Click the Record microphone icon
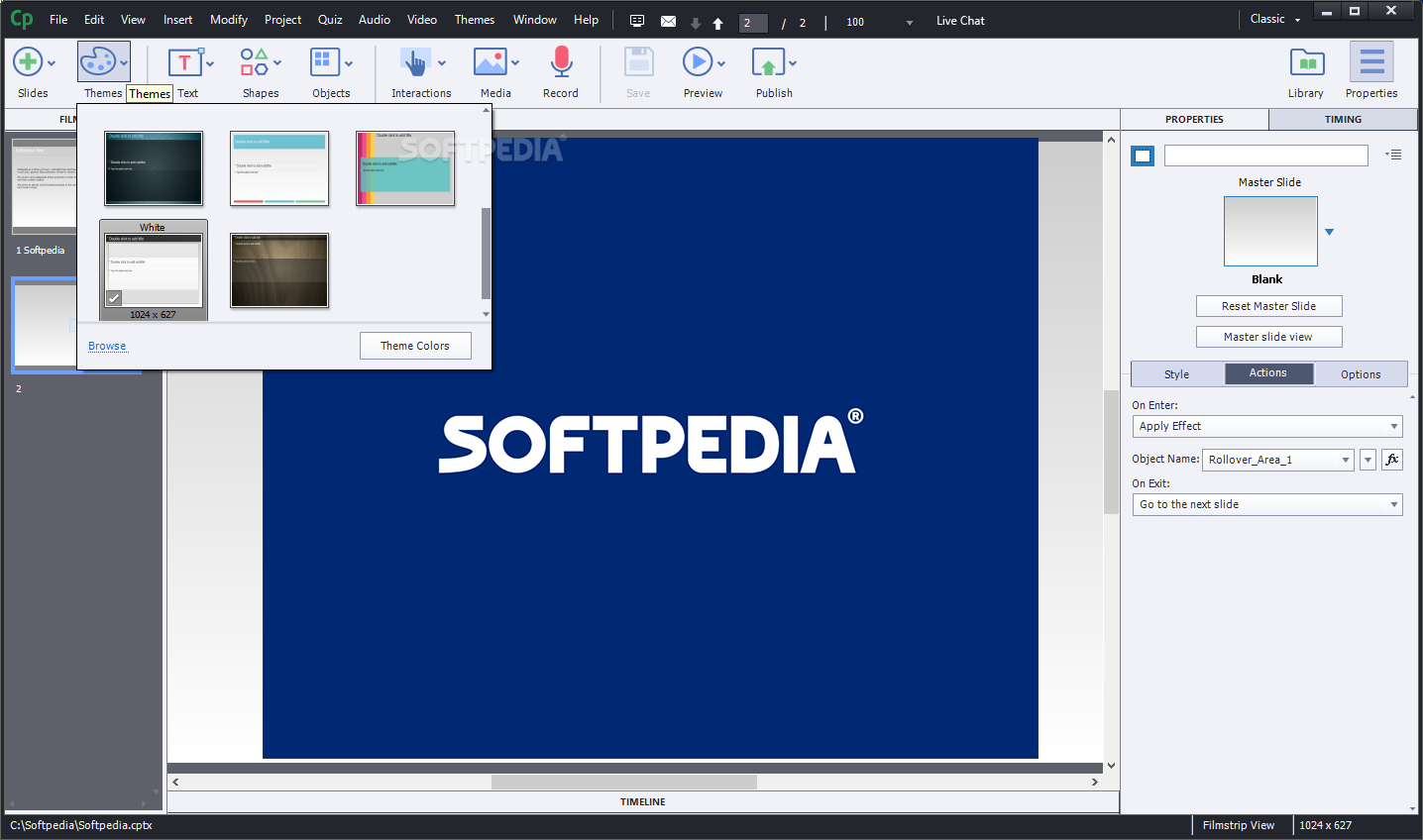1423x840 pixels. [561, 62]
